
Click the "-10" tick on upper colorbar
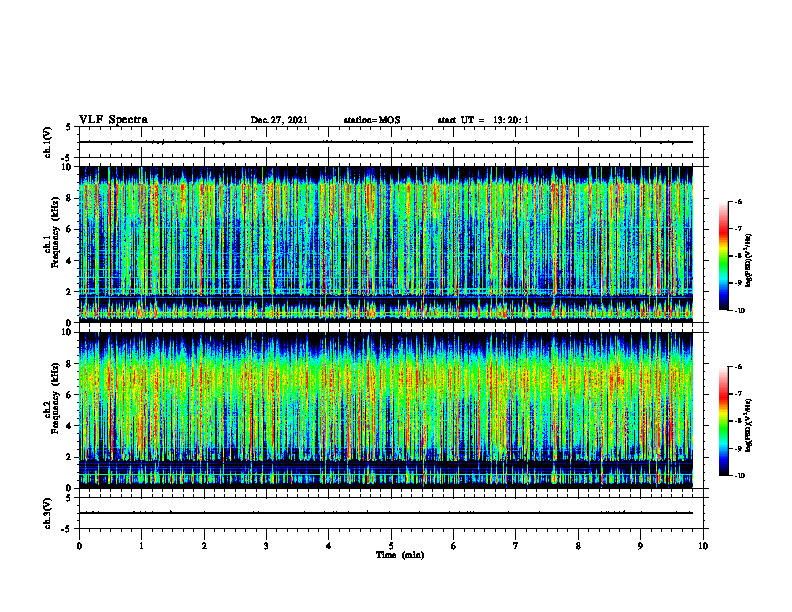[x=739, y=311]
